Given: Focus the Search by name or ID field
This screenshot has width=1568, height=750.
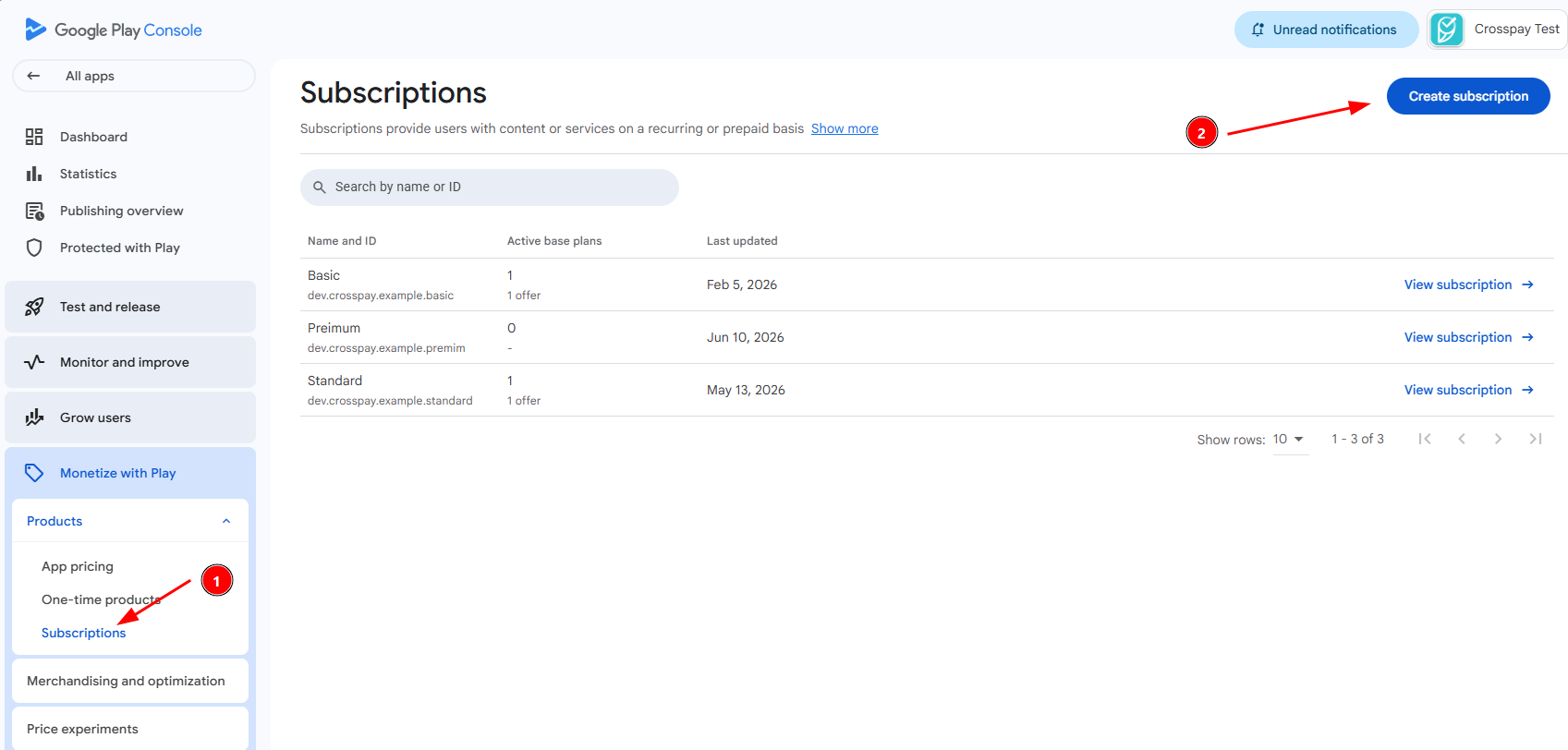Looking at the screenshot, I should (x=490, y=187).
